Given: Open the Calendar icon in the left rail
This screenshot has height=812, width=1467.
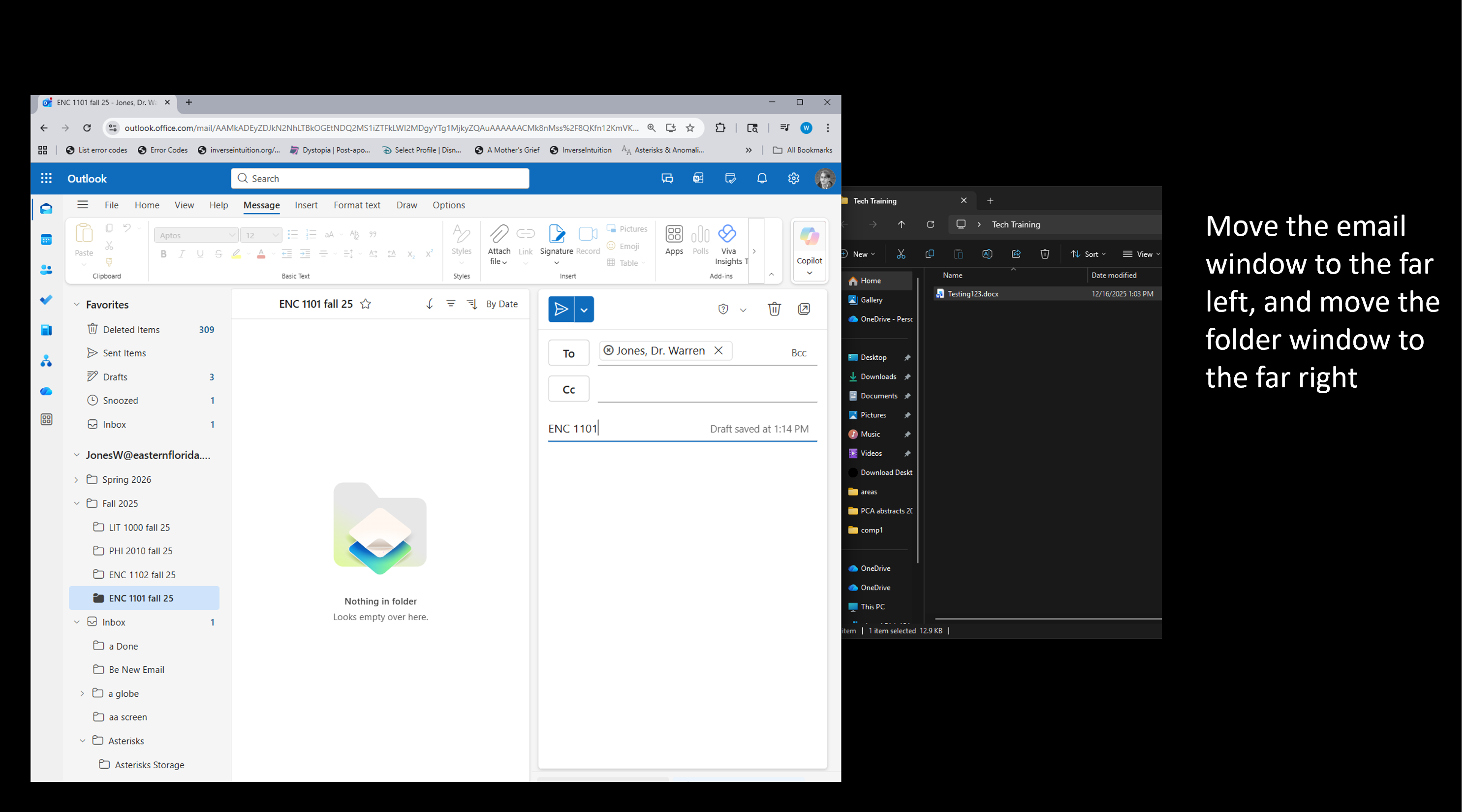Looking at the screenshot, I should pyautogui.click(x=46, y=240).
